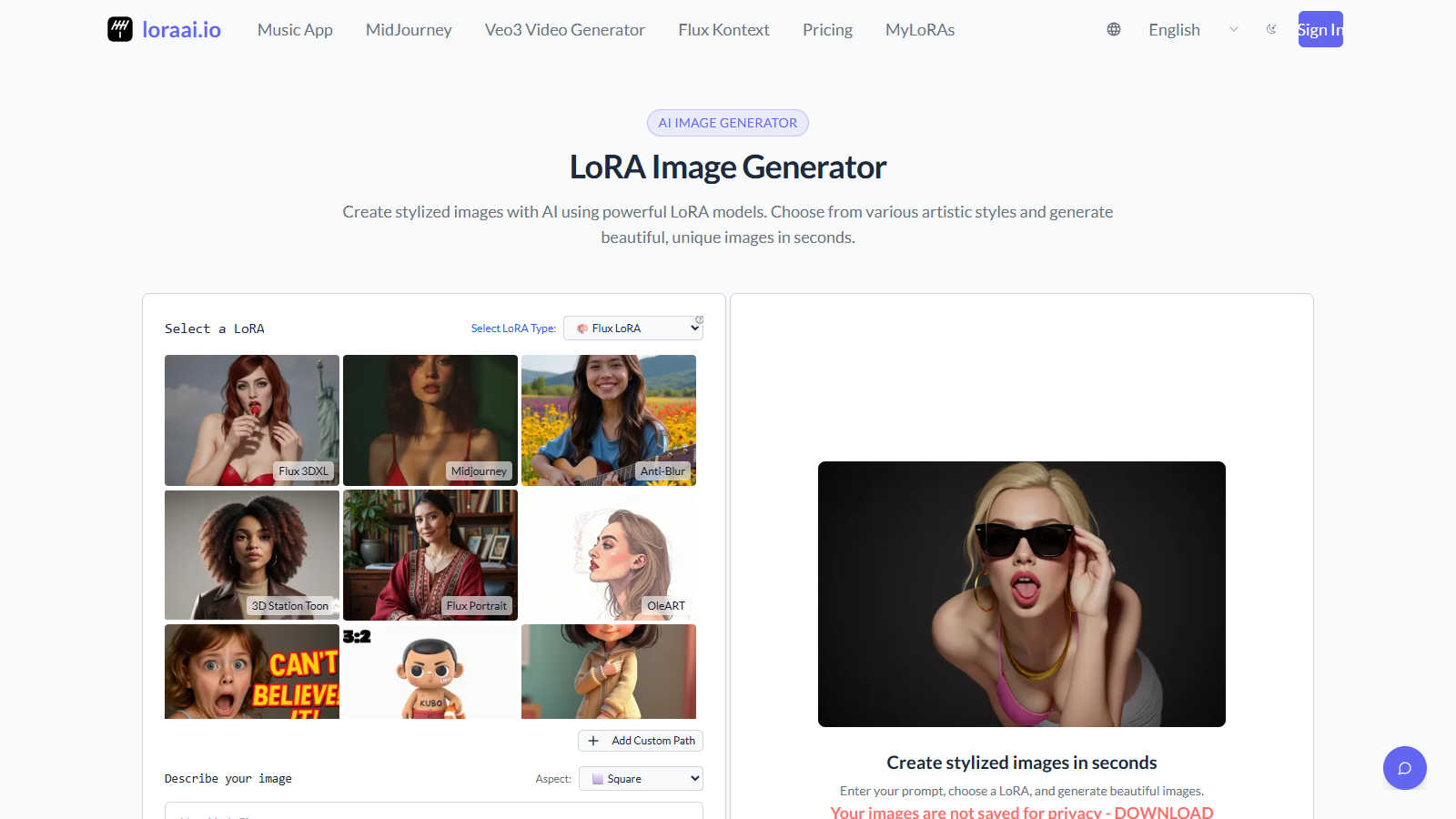Open the globe language icon
Viewport: 1456px width, 819px height.
point(1114,29)
